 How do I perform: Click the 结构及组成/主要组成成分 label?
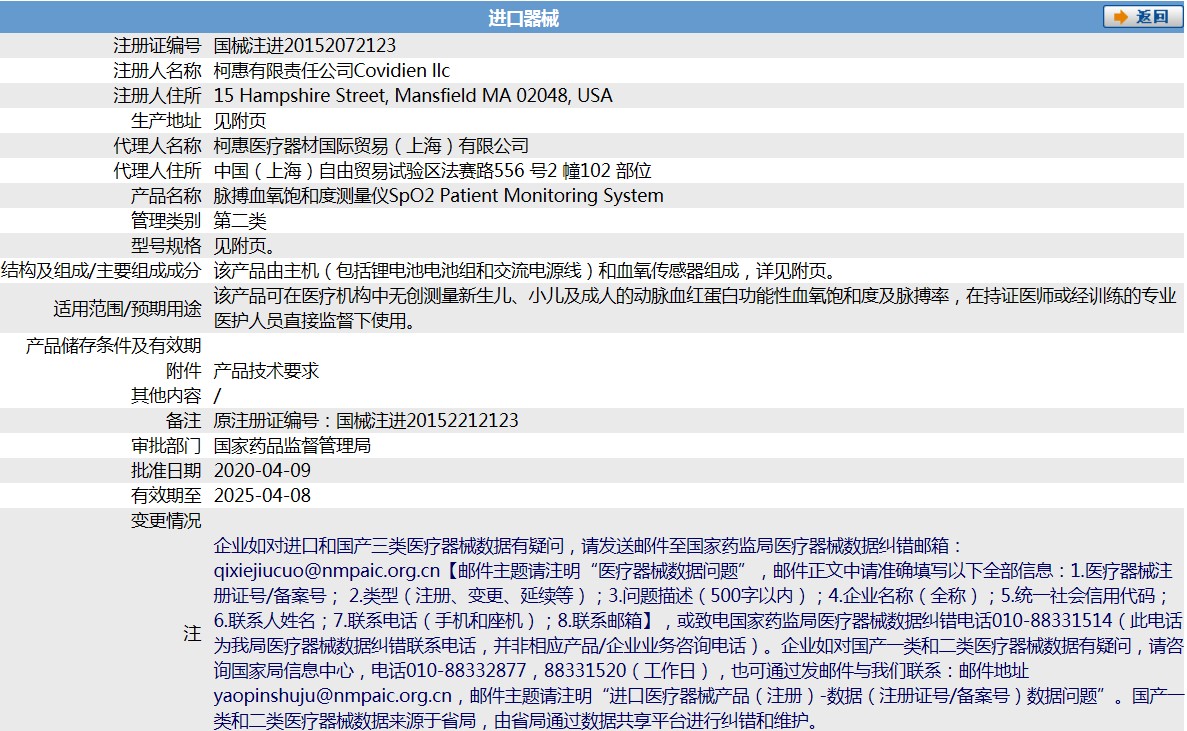[101, 270]
